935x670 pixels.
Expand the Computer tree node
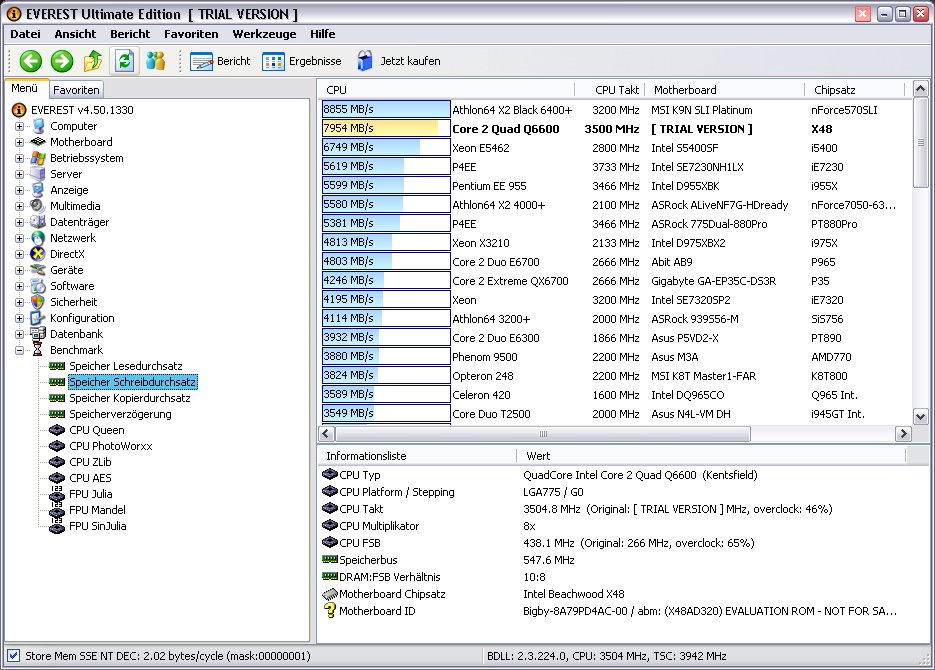point(20,126)
